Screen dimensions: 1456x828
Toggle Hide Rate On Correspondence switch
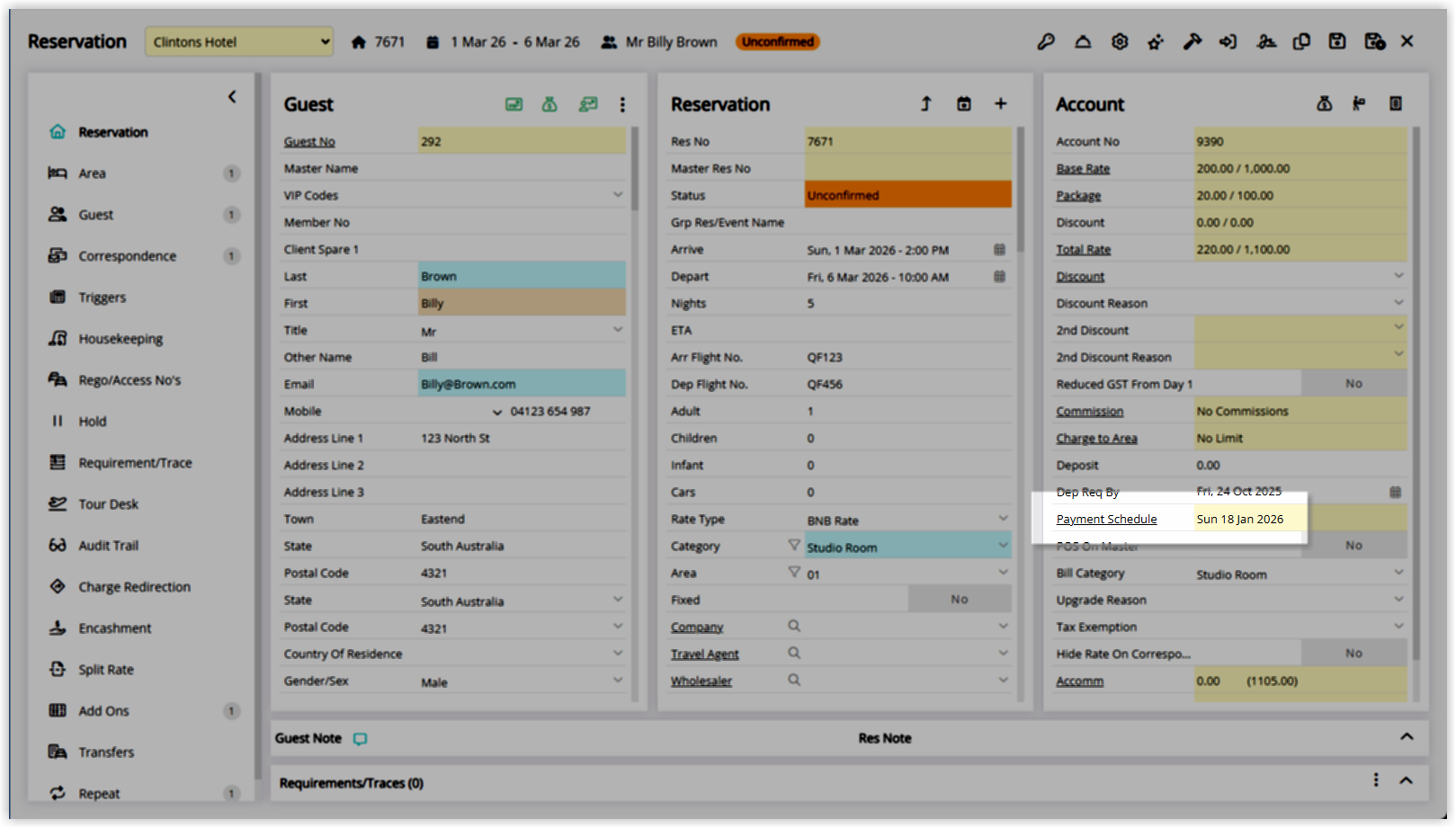pos(1353,653)
